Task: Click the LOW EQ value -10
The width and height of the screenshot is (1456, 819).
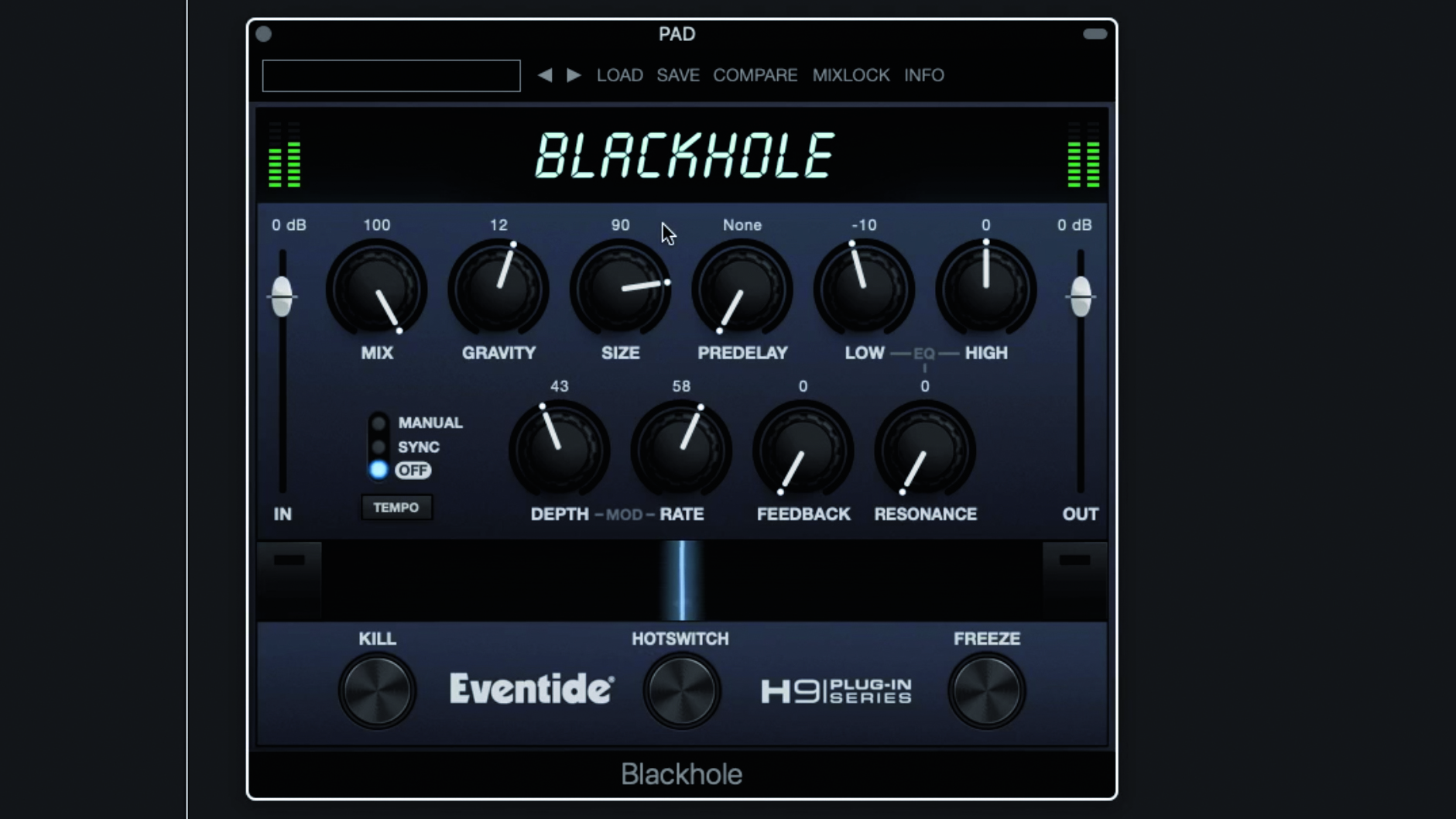Action: pos(864,225)
